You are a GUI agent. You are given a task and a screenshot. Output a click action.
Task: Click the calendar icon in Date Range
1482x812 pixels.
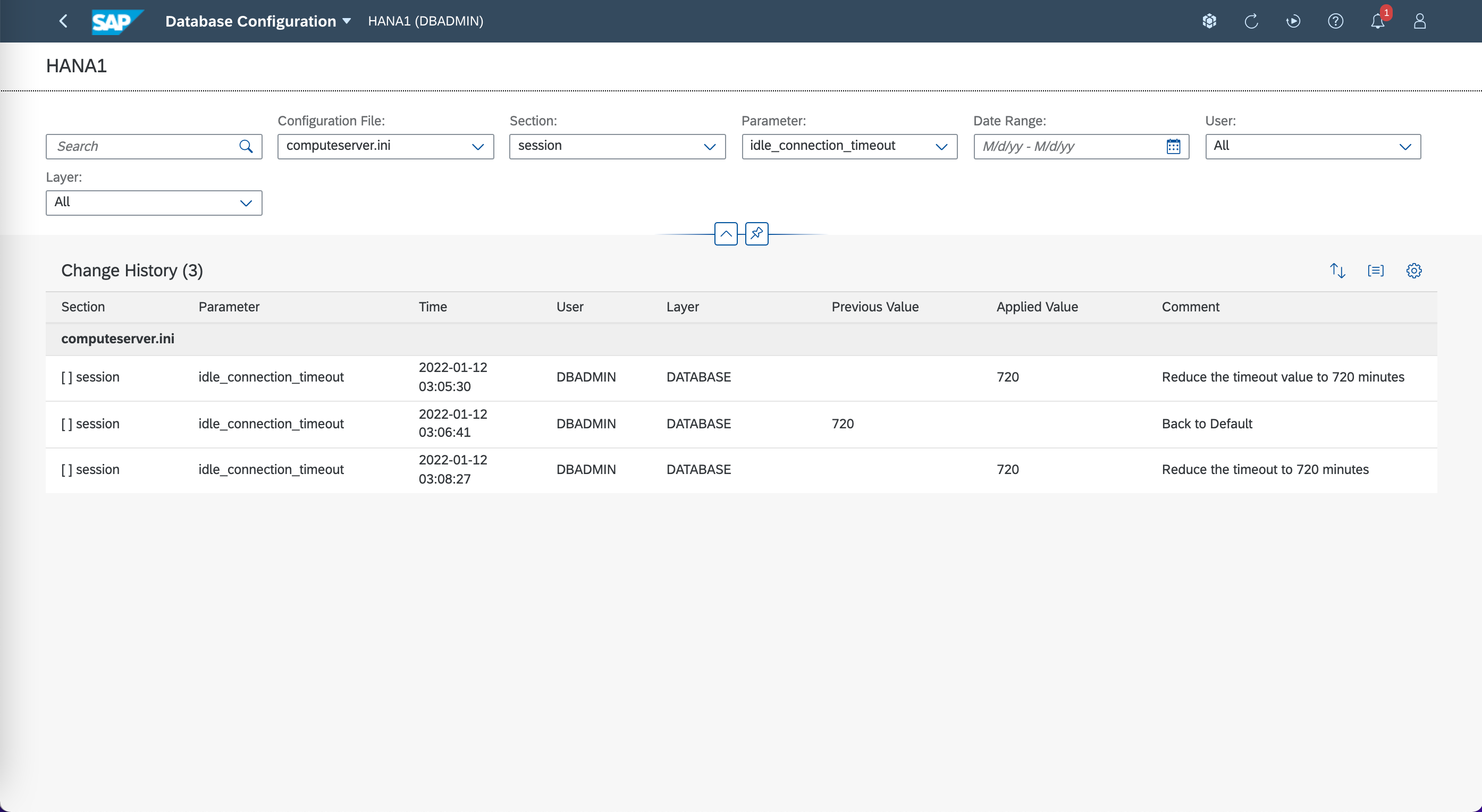pyautogui.click(x=1173, y=147)
